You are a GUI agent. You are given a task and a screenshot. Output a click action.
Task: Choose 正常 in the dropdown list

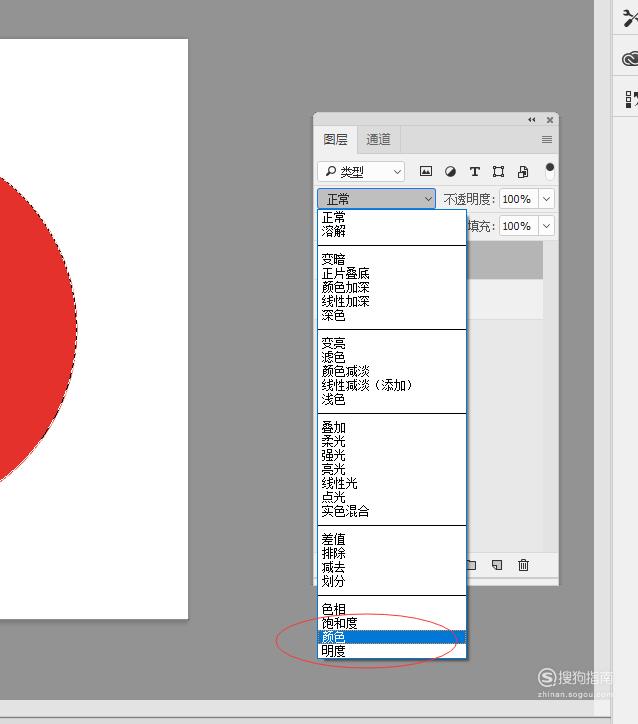[392, 217]
